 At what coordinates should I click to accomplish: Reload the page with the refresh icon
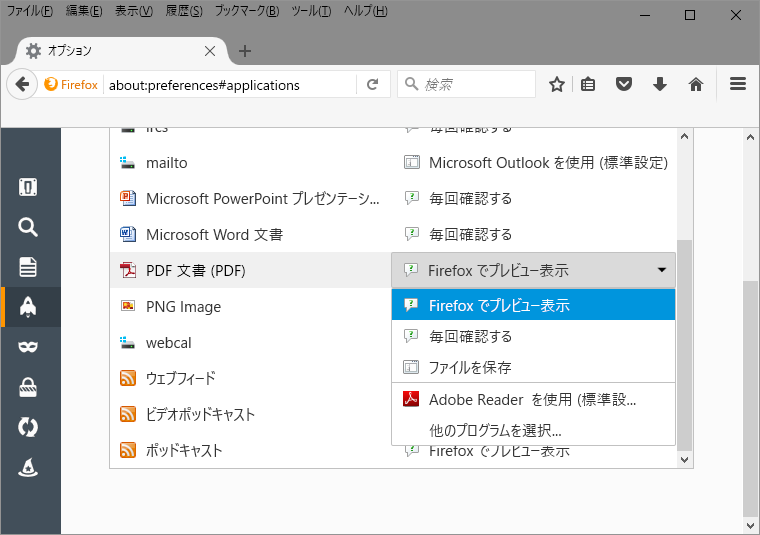(x=372, y=84)
